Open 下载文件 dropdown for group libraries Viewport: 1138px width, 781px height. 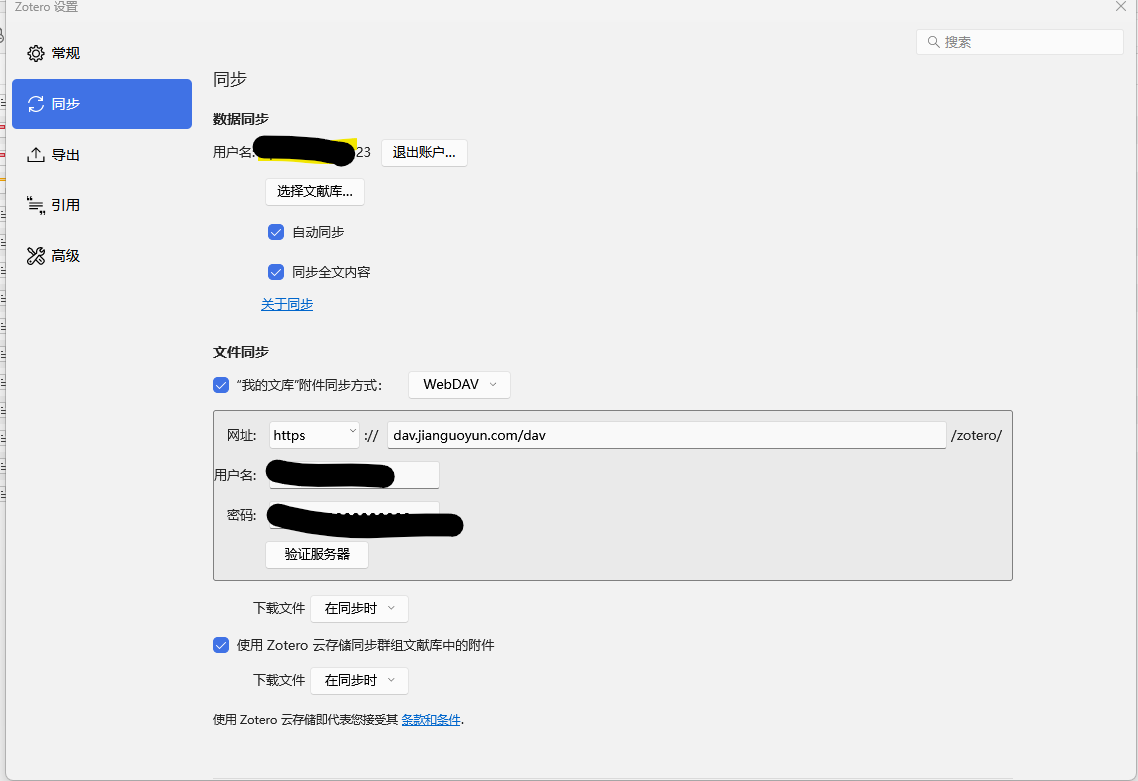(x=359, y=680)
